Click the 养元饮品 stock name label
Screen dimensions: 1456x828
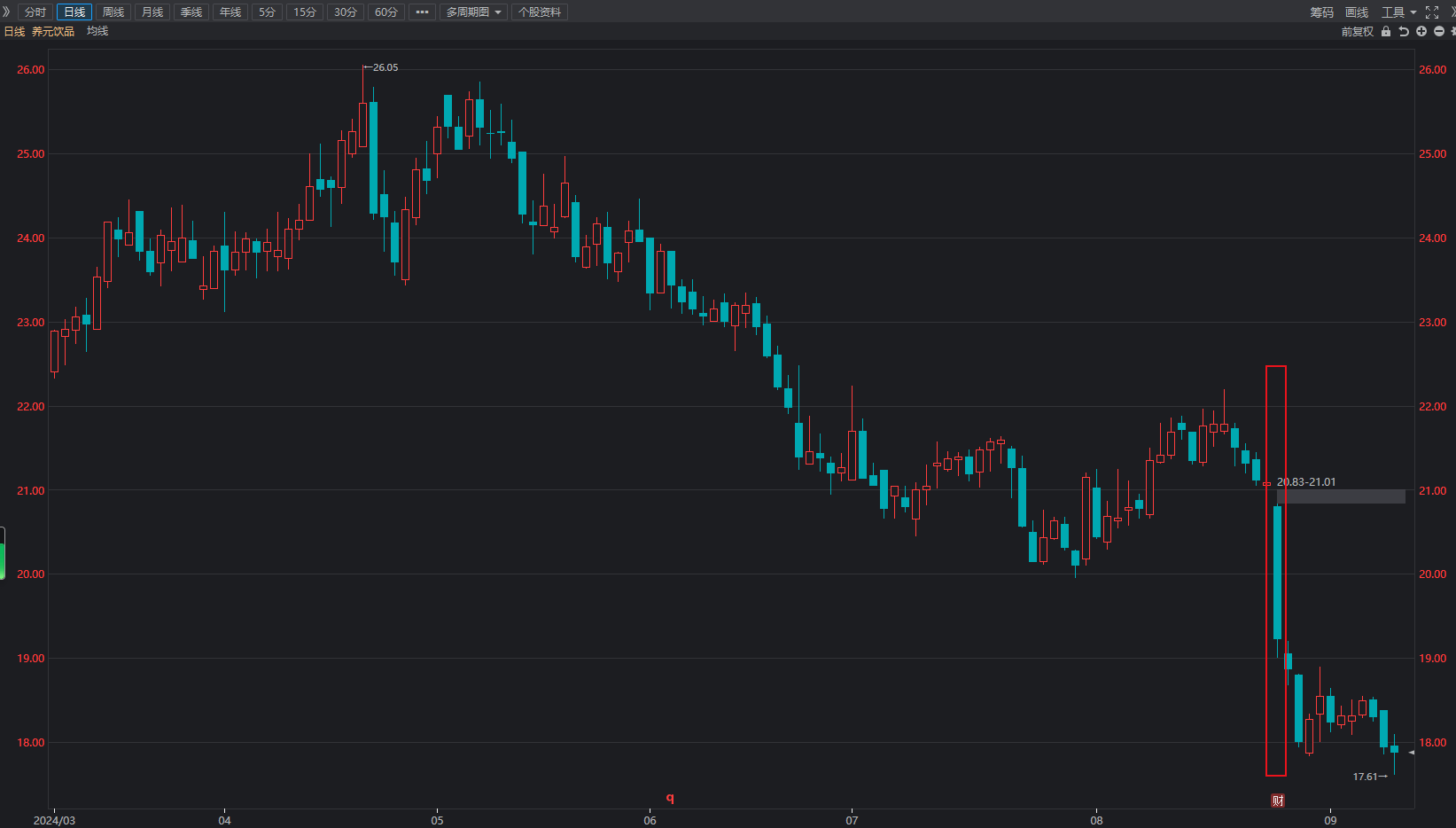coord(53,31)
